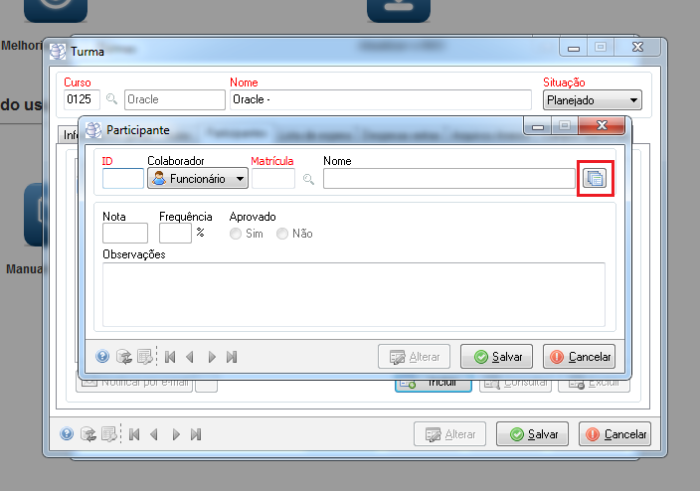Go to previous record in Participante dialog
The height and width of the screenshot is (491, 700).
[190, 356]
